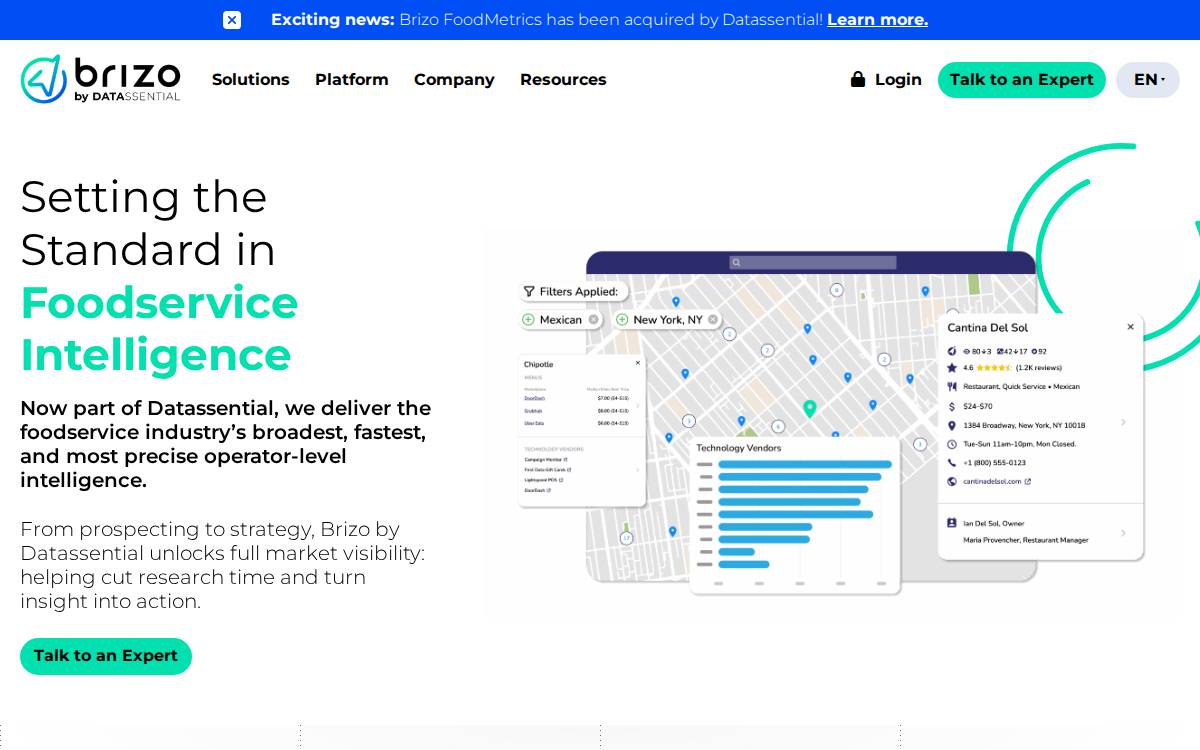This screenshot has height=750, width=1200.
Task: Click the external link icon after cantinadelsol.com
Action: [1028, 481]
